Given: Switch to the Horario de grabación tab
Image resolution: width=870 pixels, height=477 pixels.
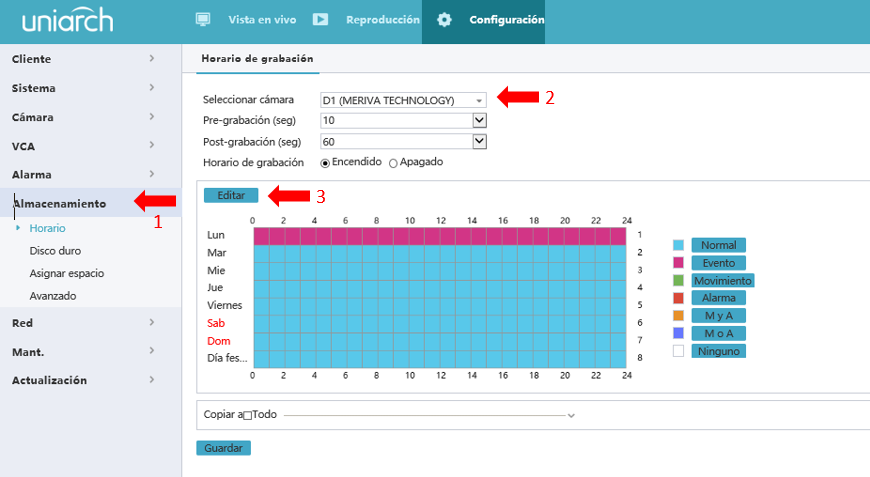Looking at the screenshot, I should (x=257, y=59).
